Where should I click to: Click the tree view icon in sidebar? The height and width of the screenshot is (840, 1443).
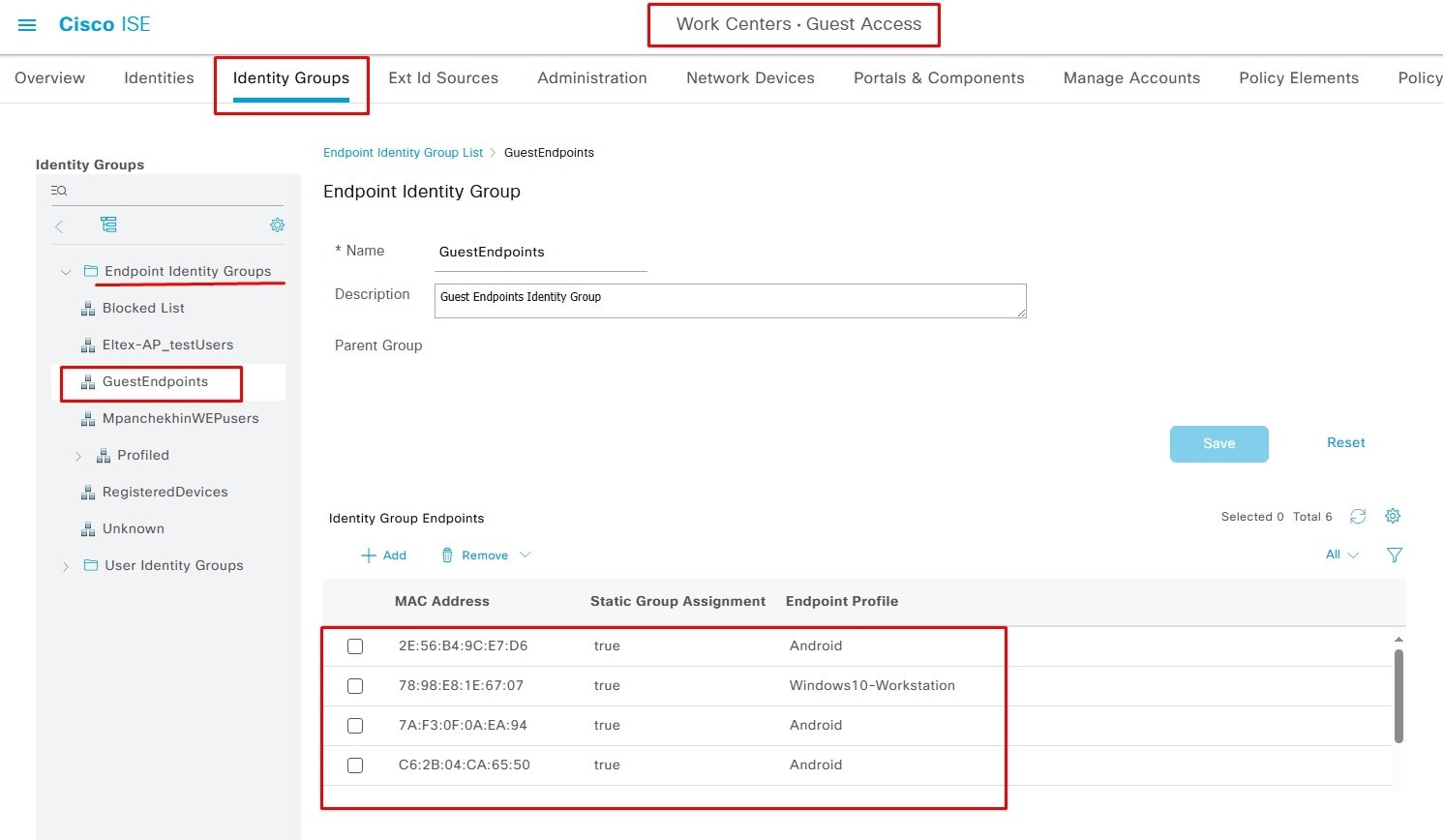point(108,225)
